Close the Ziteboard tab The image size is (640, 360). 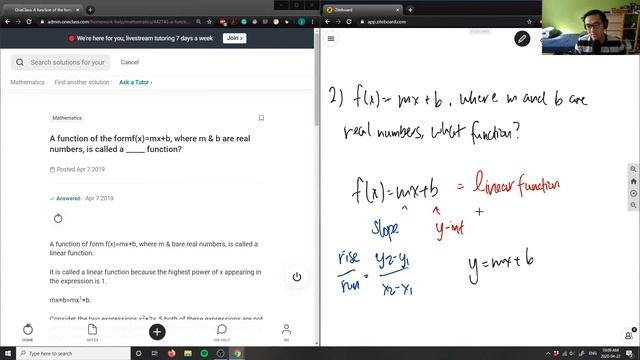click(398, 10)
